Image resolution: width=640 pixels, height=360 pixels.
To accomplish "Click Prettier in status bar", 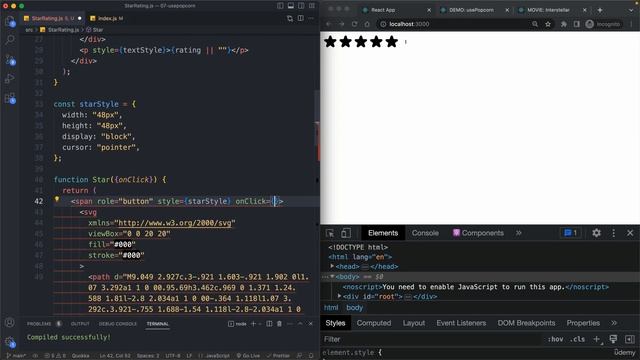I will [278, 356].
